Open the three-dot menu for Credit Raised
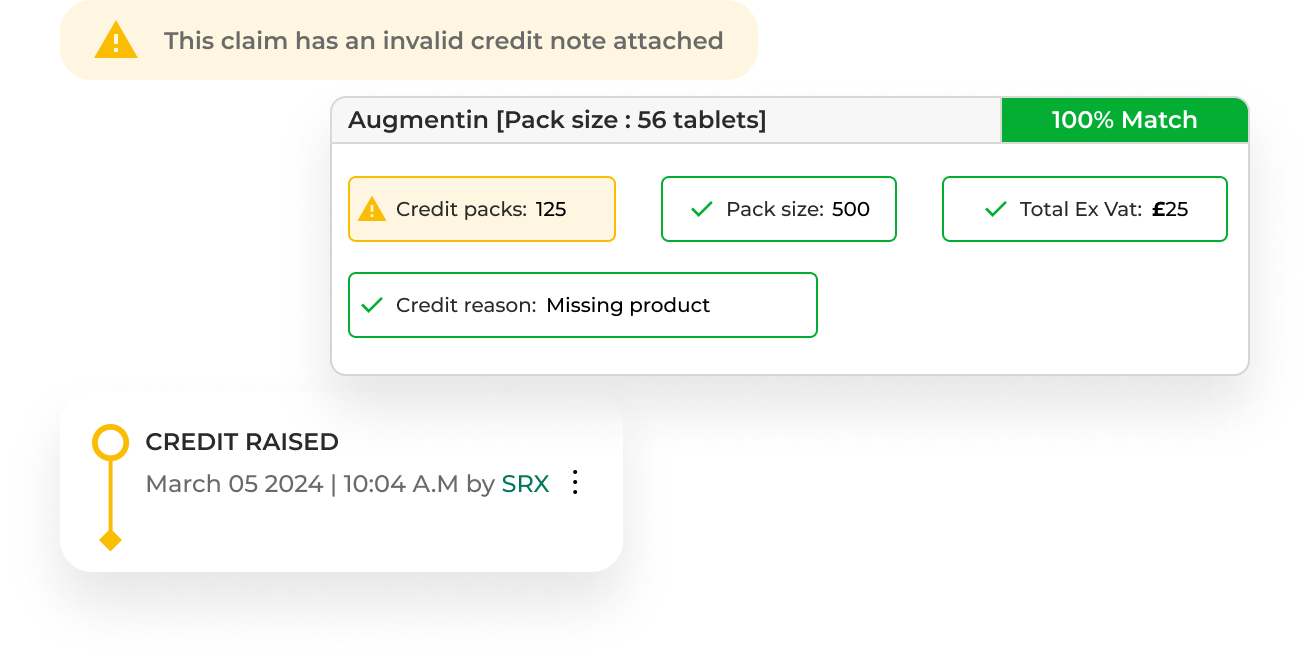The height and width of the screenshot is (664, 1310). (575, 483)
